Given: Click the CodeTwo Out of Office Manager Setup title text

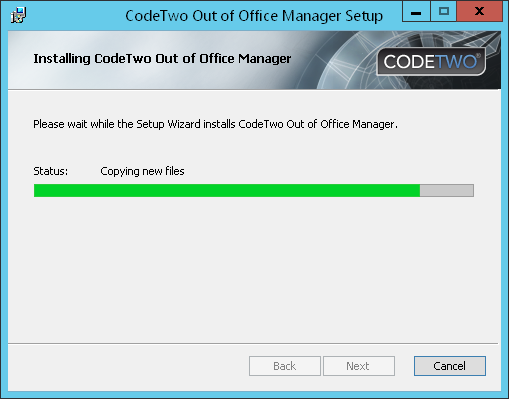Looking at the screenshot, I should (x=254, y=16).
